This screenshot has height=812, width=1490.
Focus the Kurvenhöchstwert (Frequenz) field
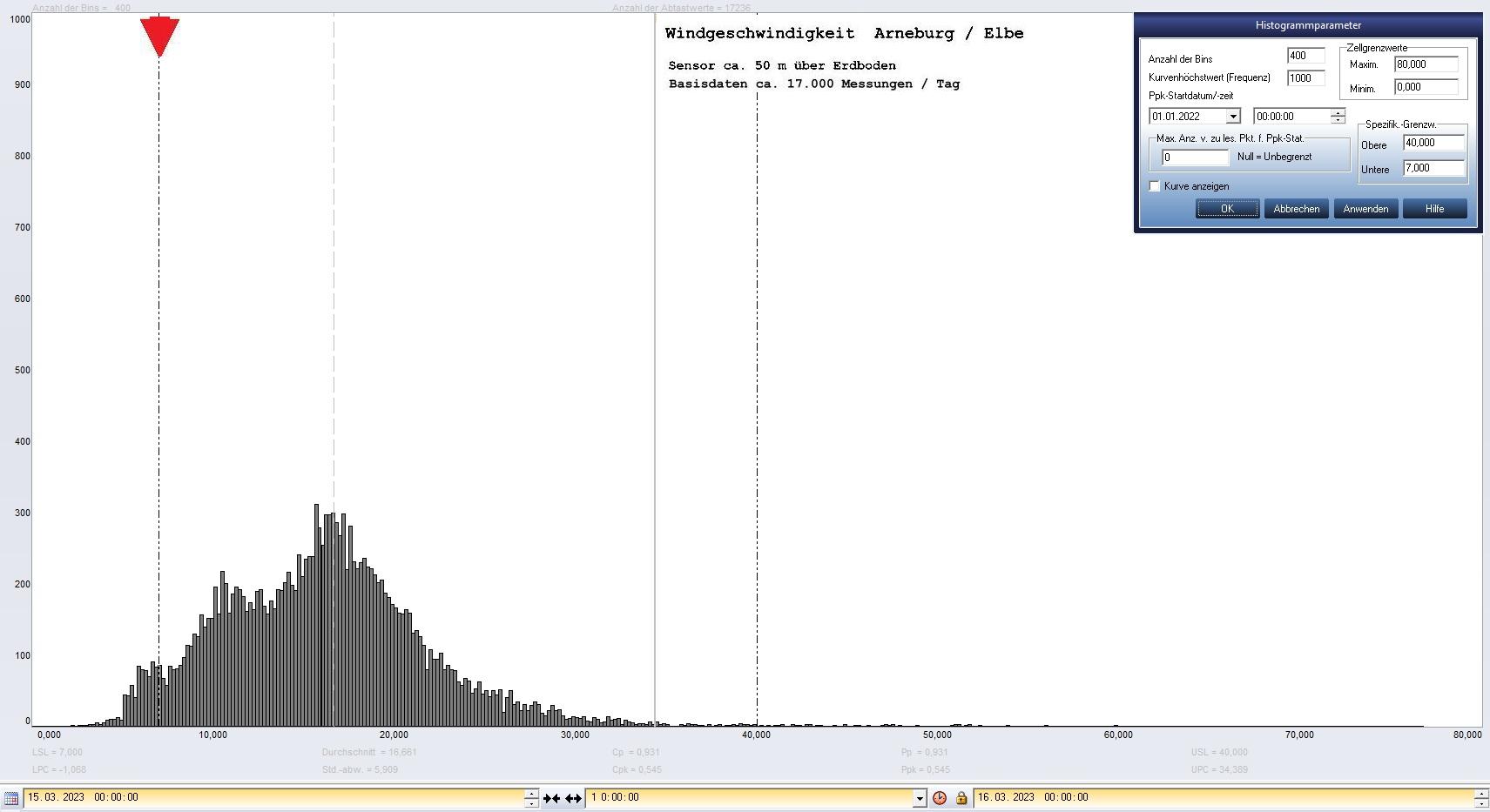click(1306, 78)
